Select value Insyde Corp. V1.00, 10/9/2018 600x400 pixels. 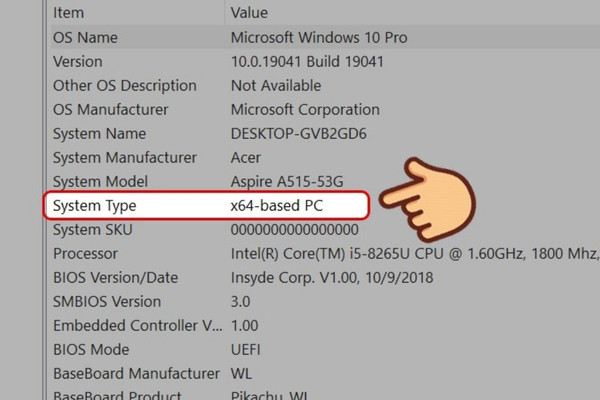click(x=332, y=278)
